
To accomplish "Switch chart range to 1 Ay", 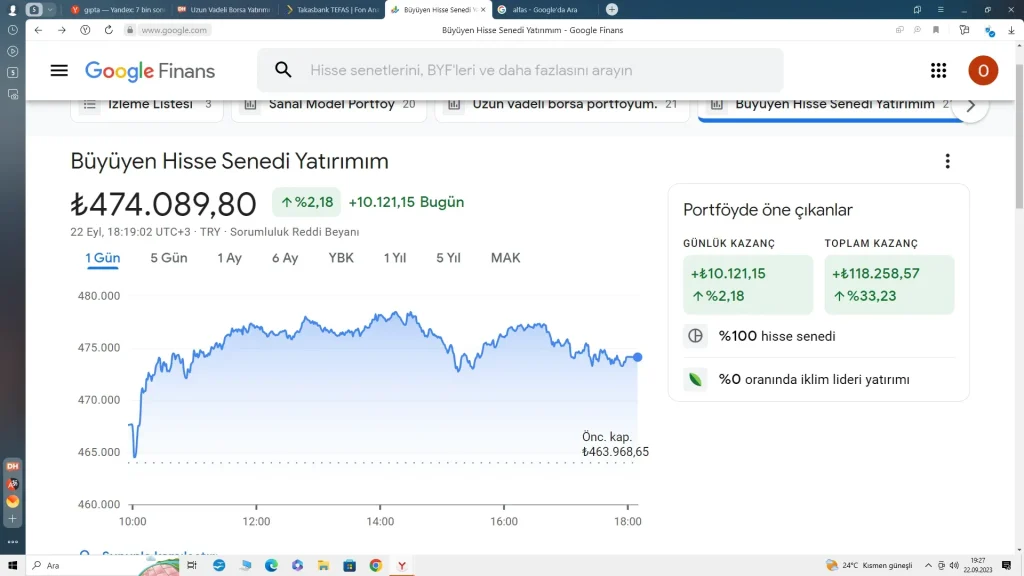I will [x=229, y=258].
